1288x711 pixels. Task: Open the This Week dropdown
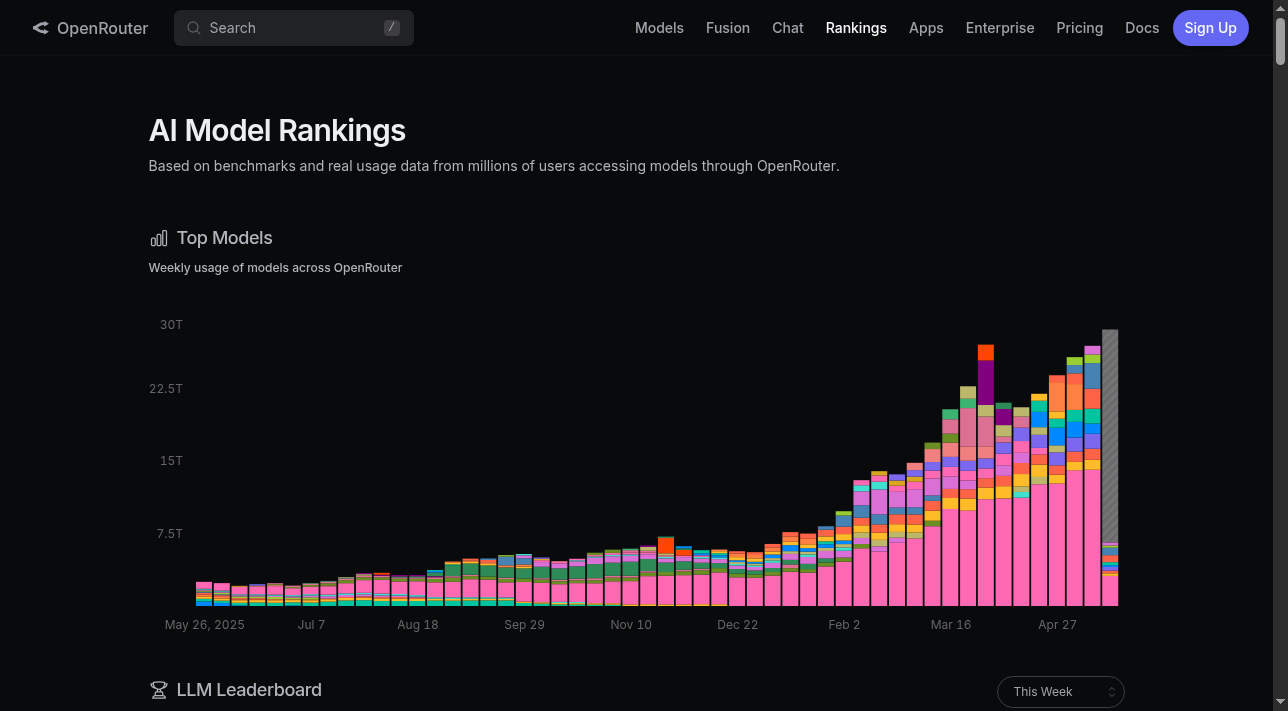(x=1061, y=692)
